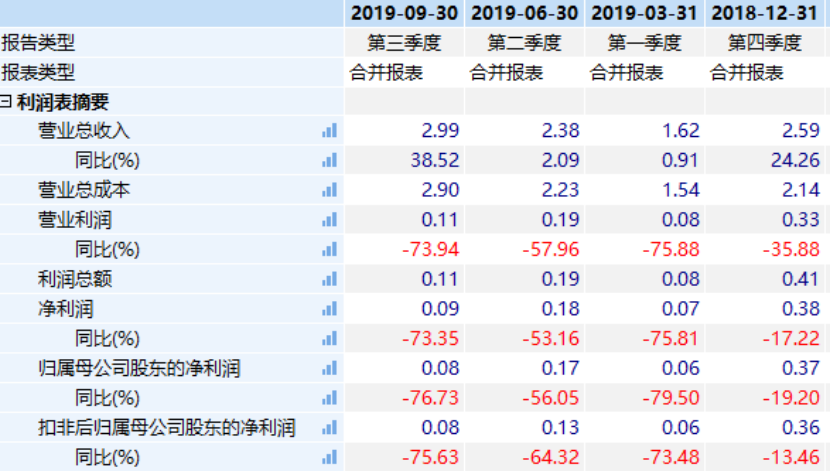Open chart icon for 同比(%) below 净利润
The height and width of the screenshot is (471, 831).
pyautogui.click(x=329, y=338)
